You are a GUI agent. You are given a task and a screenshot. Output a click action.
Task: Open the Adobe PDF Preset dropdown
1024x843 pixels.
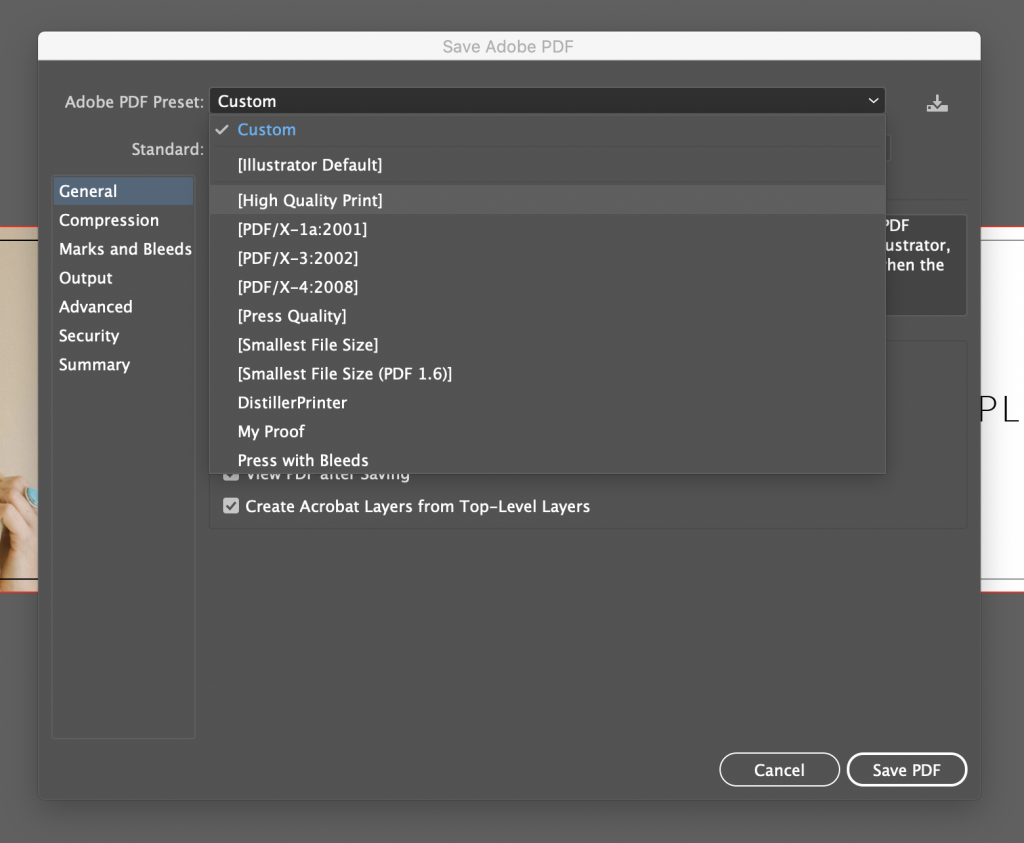(x=547, y=101)
